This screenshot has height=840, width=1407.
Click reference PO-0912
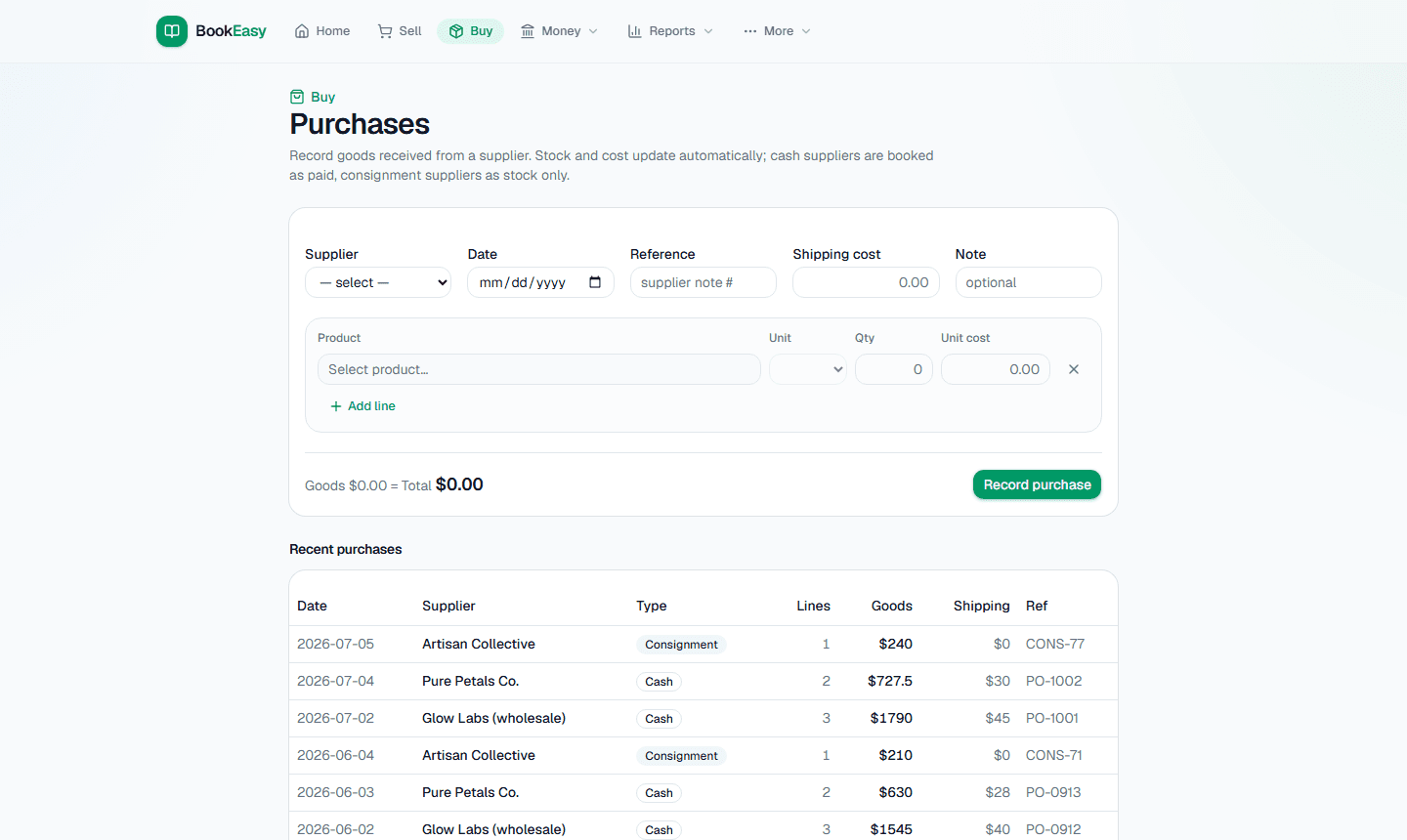click(x=1053, y=829)
